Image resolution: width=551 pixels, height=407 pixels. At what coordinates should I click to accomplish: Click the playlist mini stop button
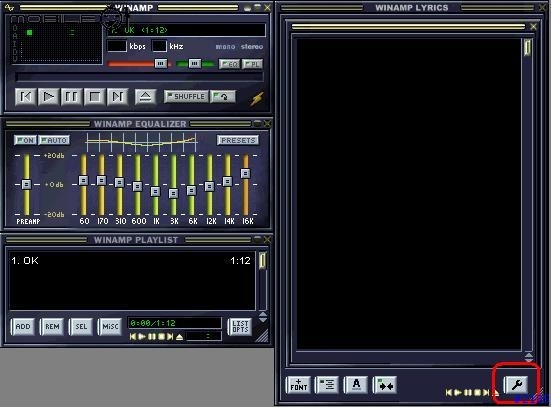161,337
